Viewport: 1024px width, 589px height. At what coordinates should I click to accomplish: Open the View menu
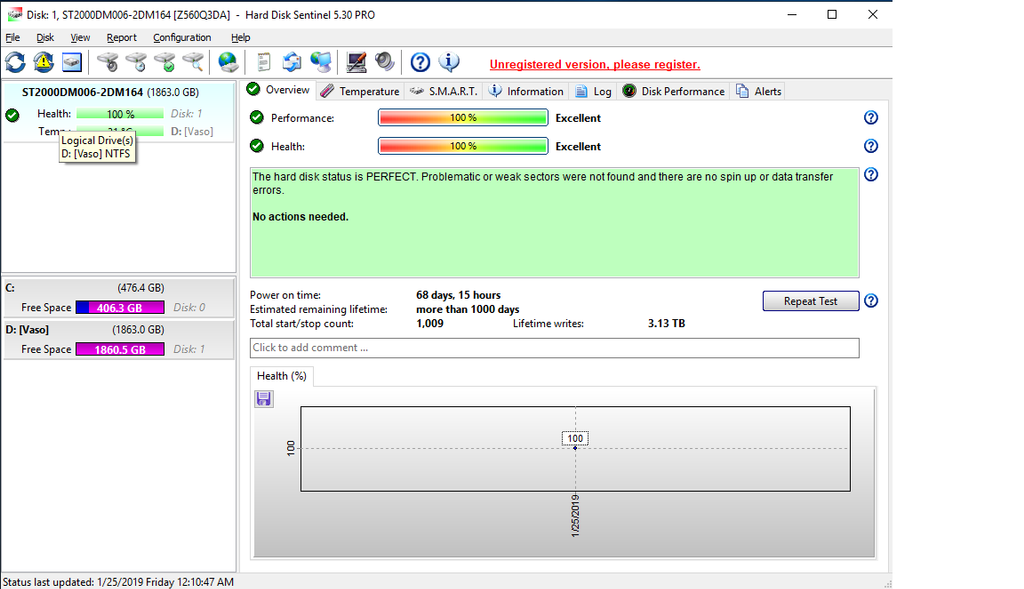click(x=80, y=38)
